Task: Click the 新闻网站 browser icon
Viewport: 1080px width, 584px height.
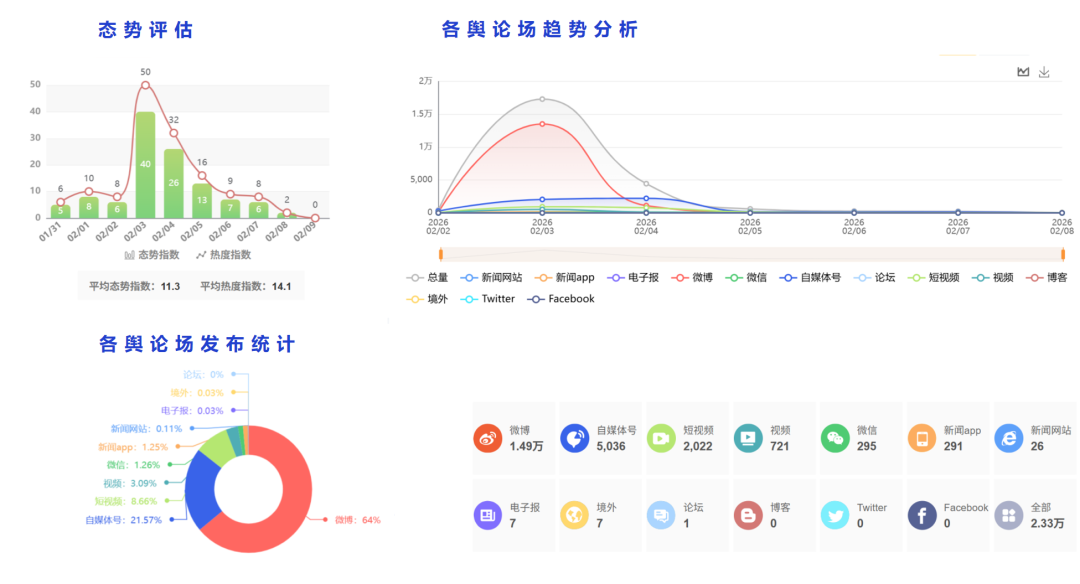Action: point(1008,439)
